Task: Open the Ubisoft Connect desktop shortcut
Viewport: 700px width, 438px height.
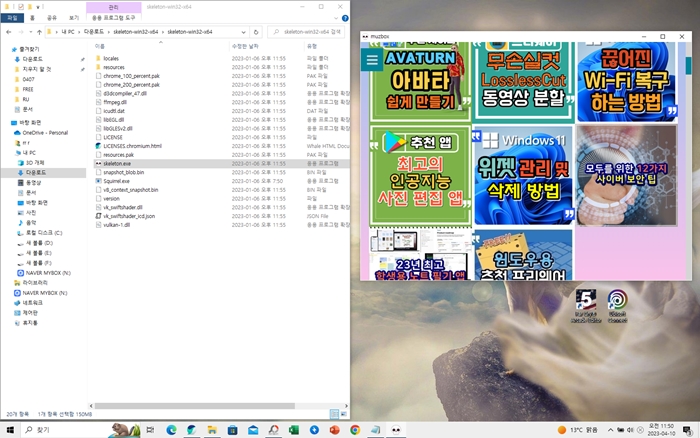Action: [617, 306]
